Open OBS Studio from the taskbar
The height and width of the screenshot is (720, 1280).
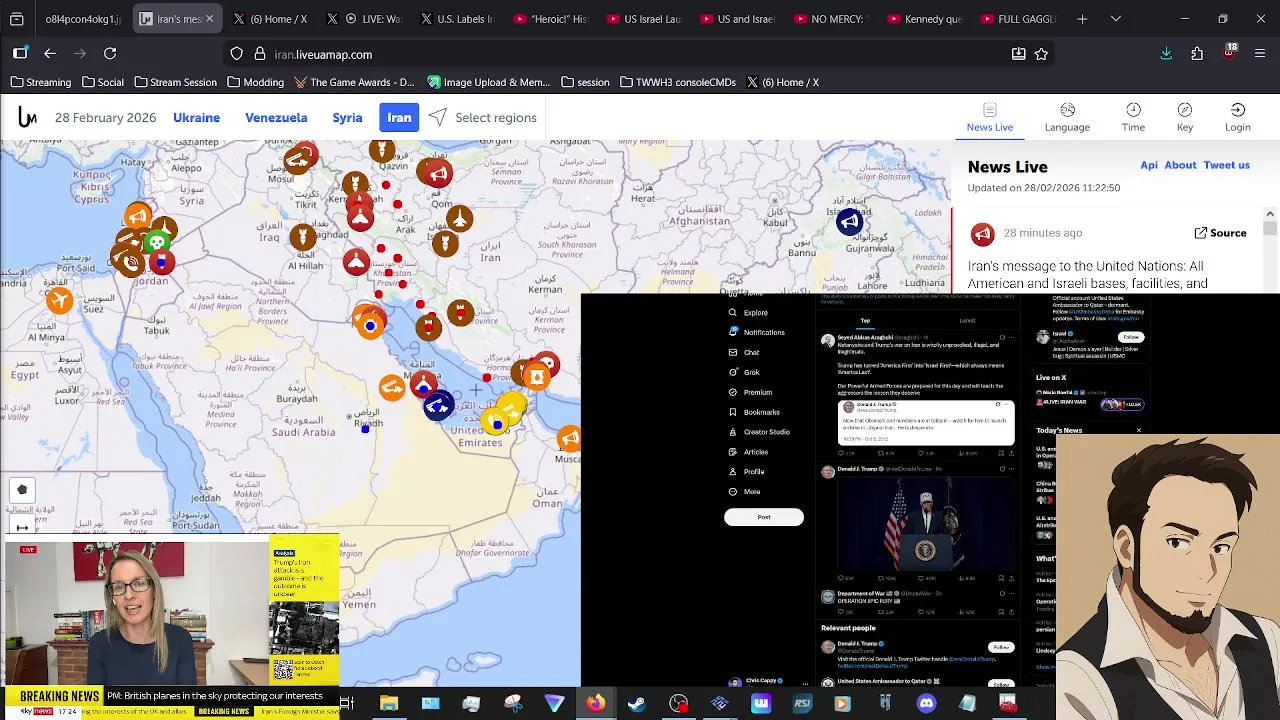678,703
